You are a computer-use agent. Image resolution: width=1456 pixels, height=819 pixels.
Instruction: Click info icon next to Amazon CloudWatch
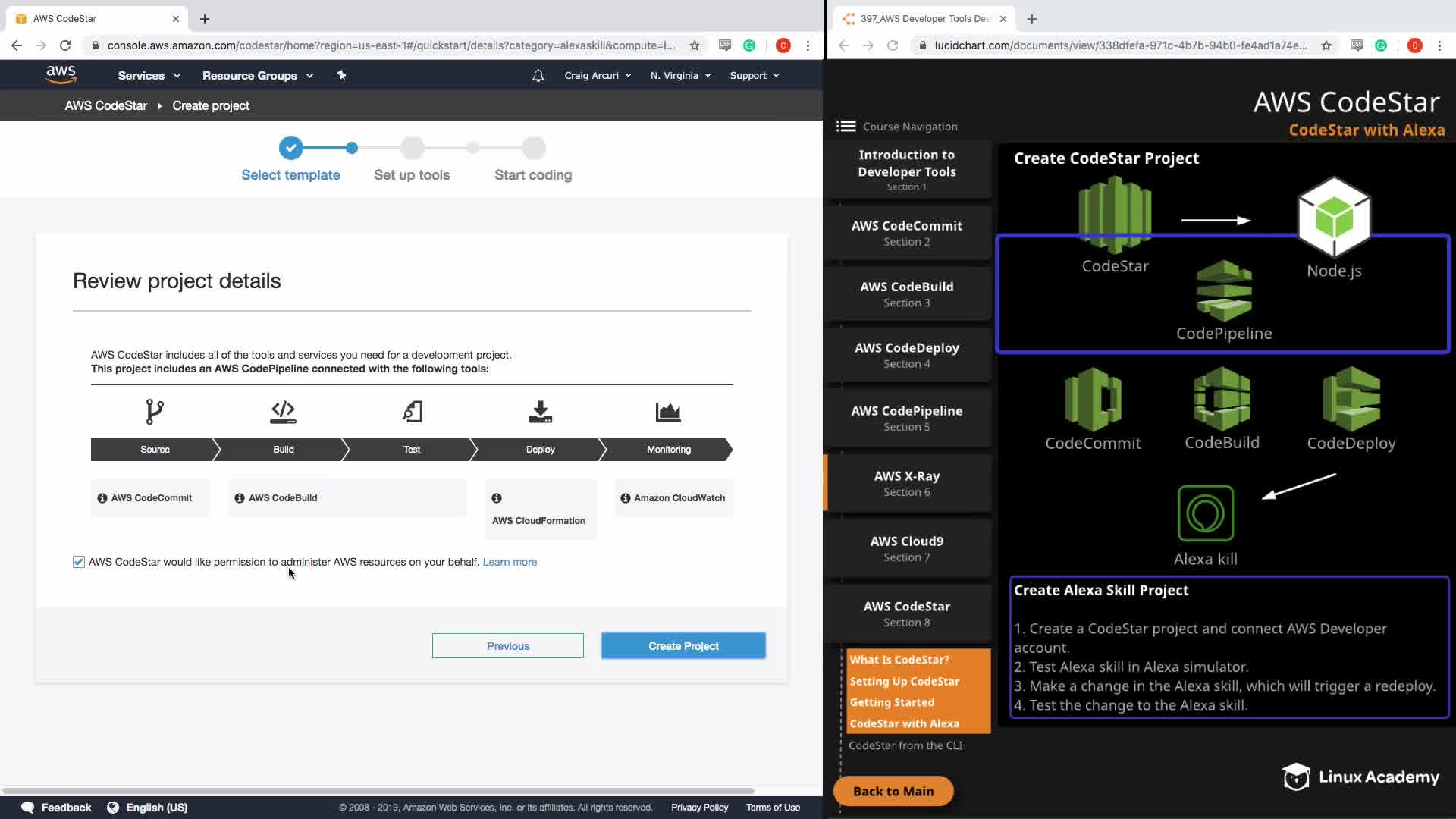click(x=625, y=498)
